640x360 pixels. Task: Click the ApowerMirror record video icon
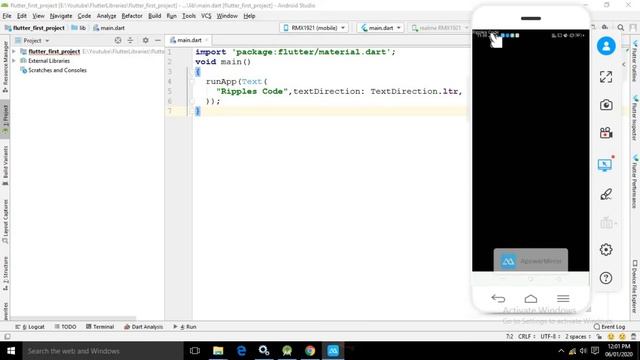[606, 133]
